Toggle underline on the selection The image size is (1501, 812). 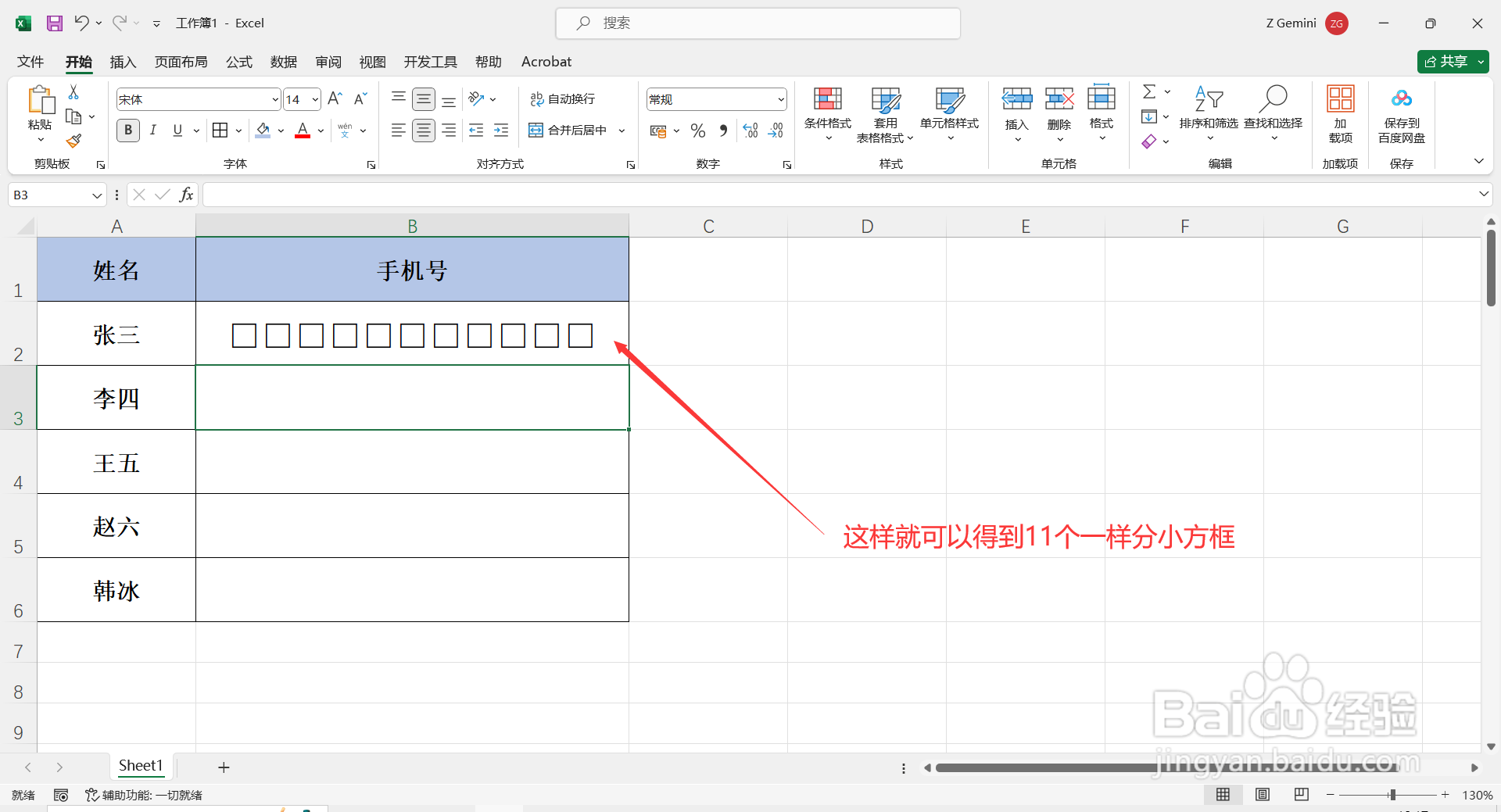[177, 130]
